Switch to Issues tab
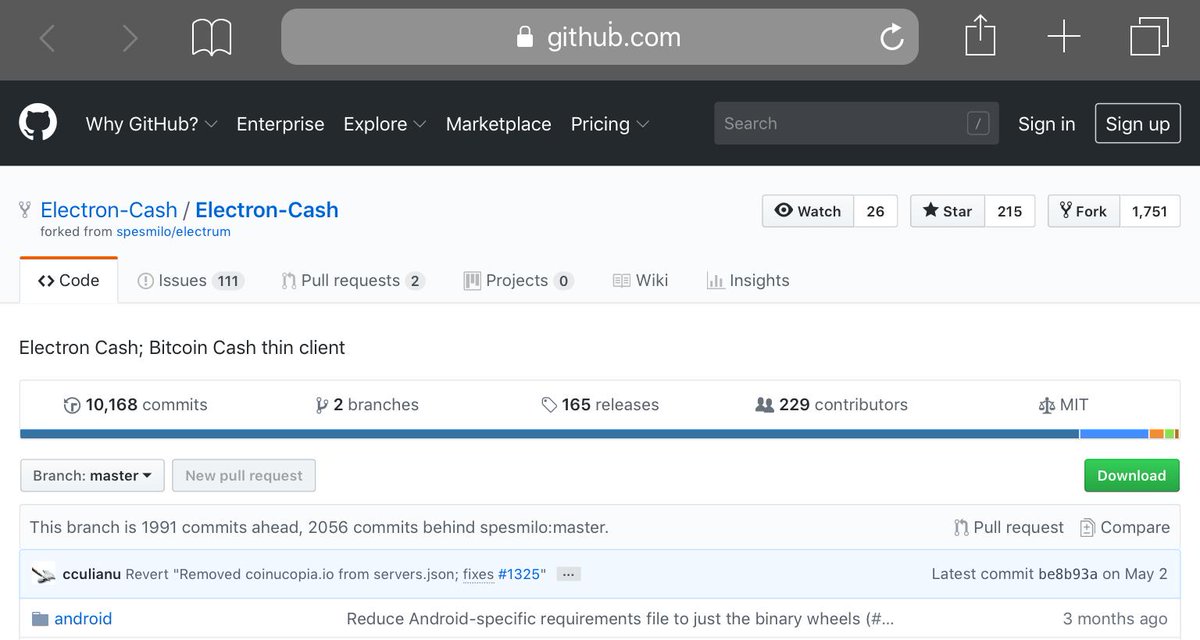Image resolution: width=1200 pixels, height=640 pixels. tap(190, 281)
